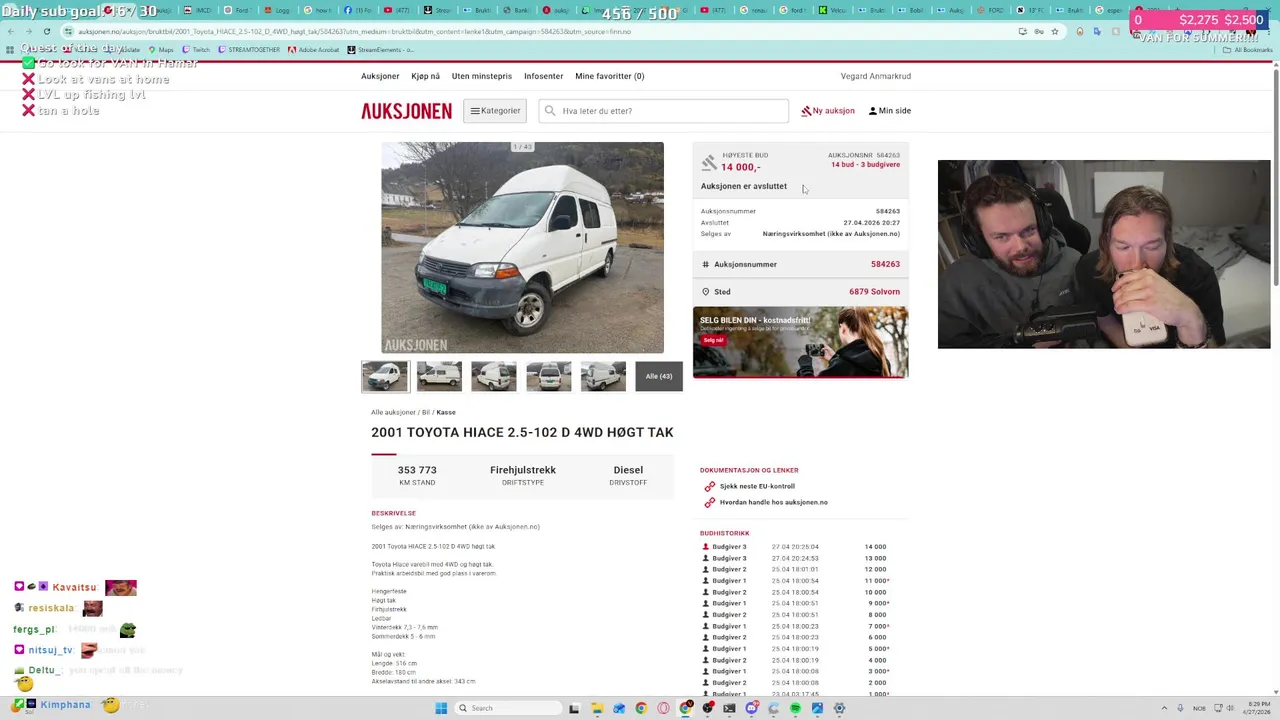Image resolution: width=1280 pixels, height=720 pixels.
Task: Click the 'Alle auksjoner' breadcrumb link
Action: [393, 412]
